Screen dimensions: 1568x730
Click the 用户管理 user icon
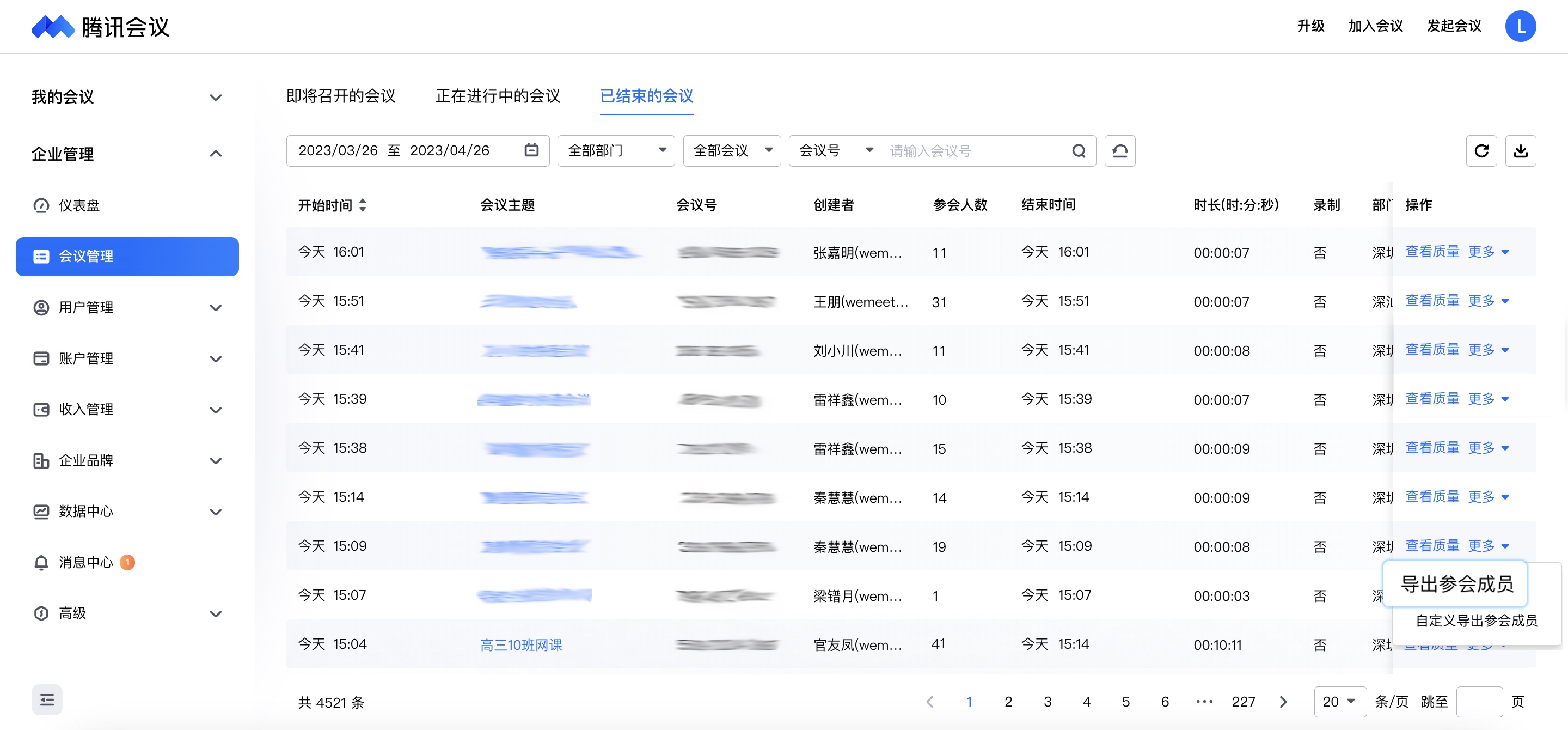41,307
